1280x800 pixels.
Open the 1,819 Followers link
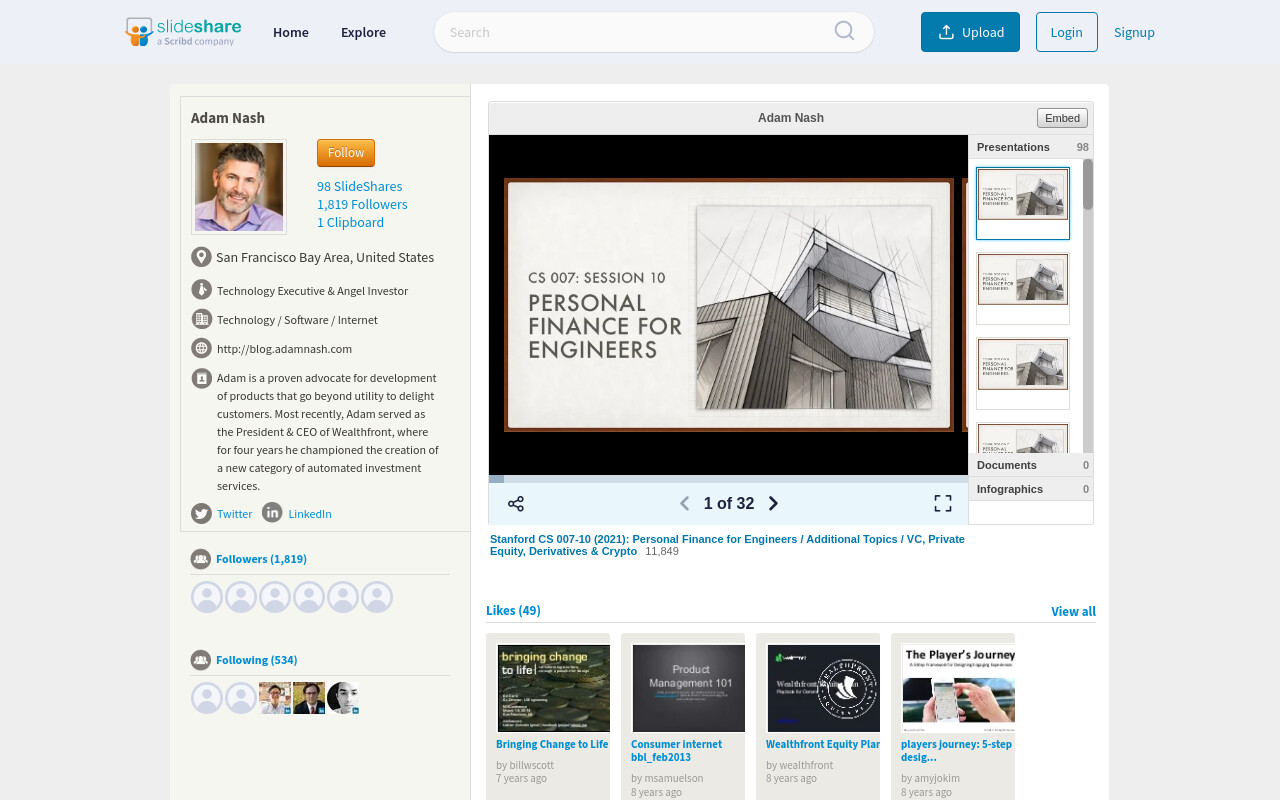362,204
